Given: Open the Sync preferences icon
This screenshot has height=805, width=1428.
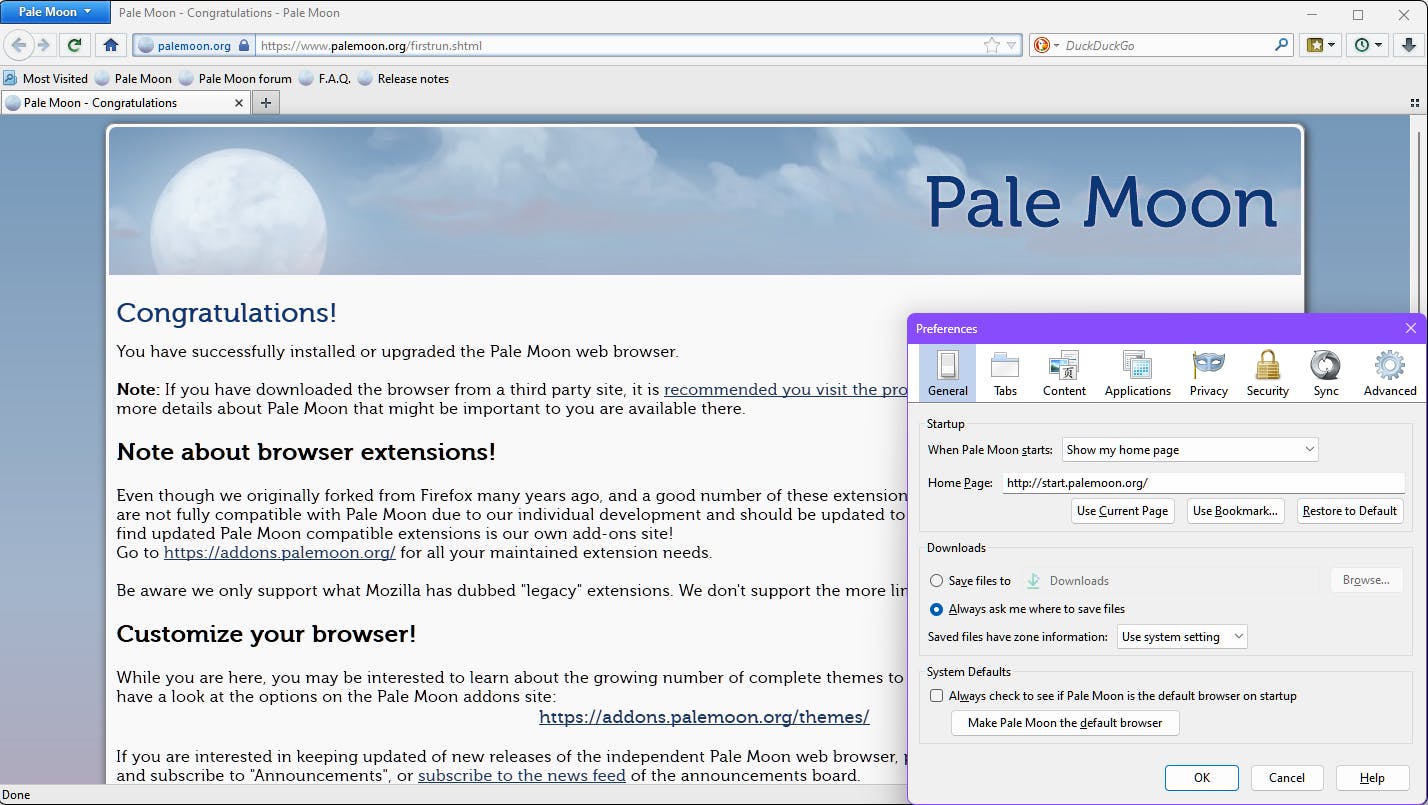Looking at the screenshot, I should pos(1326,373).
